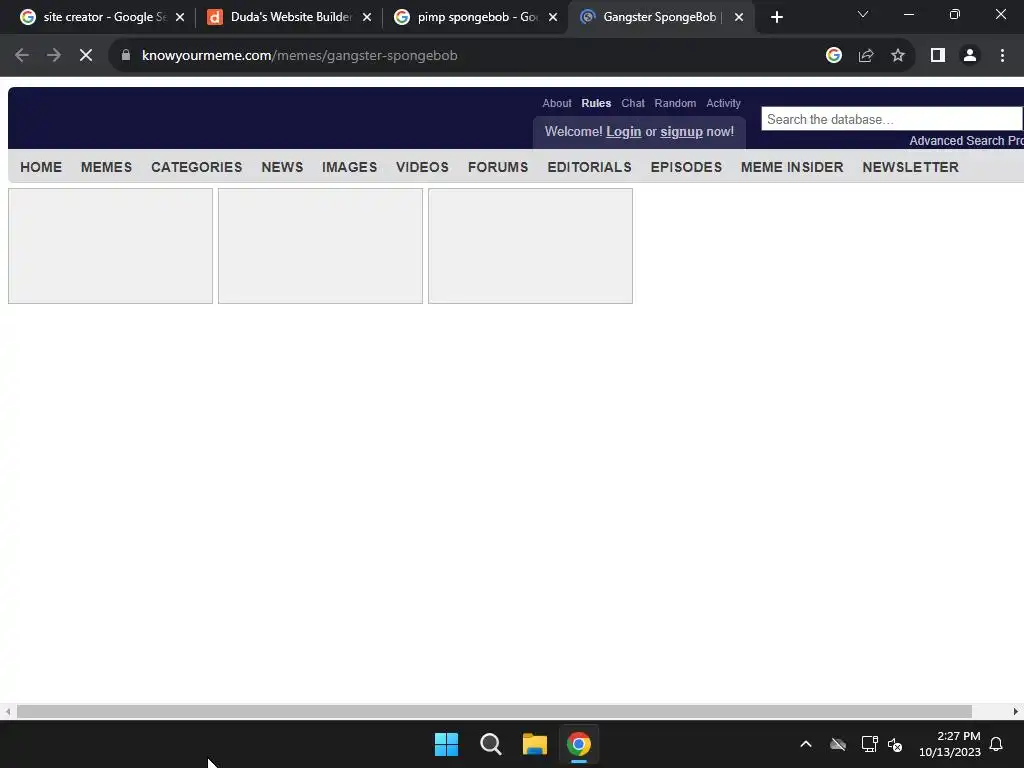
Task: Open the Activity link
Action: pyautogui.click(x=723, y=103)
